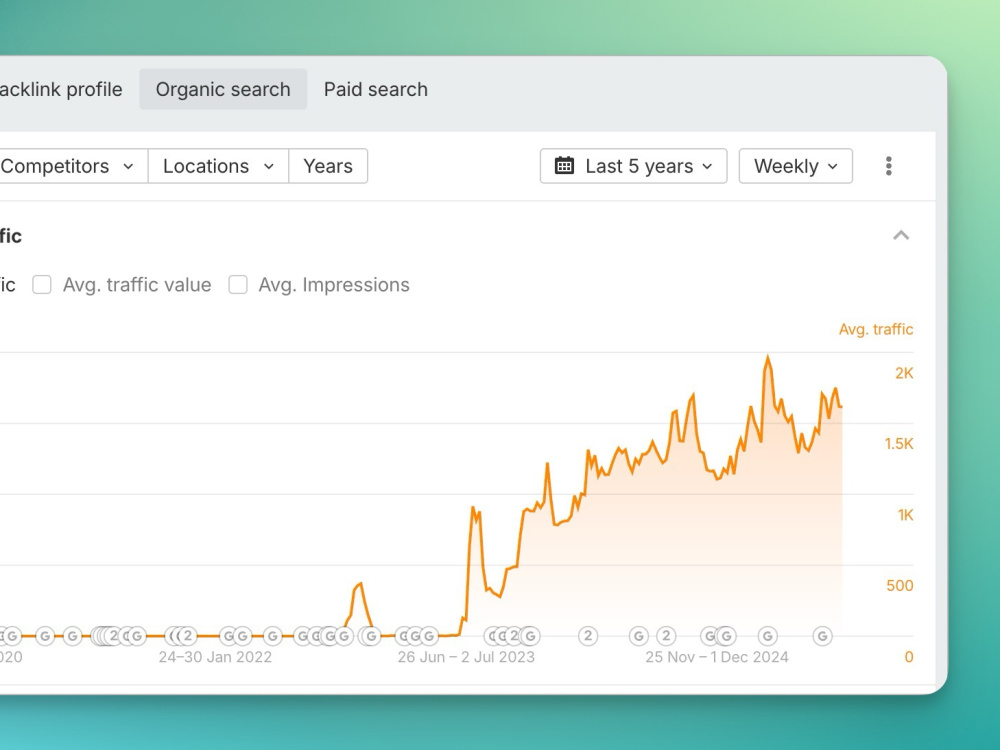Click the last Google update marker on right
Image resolution: width=1000 pixels, height=750 pixels.
point(823,636)
